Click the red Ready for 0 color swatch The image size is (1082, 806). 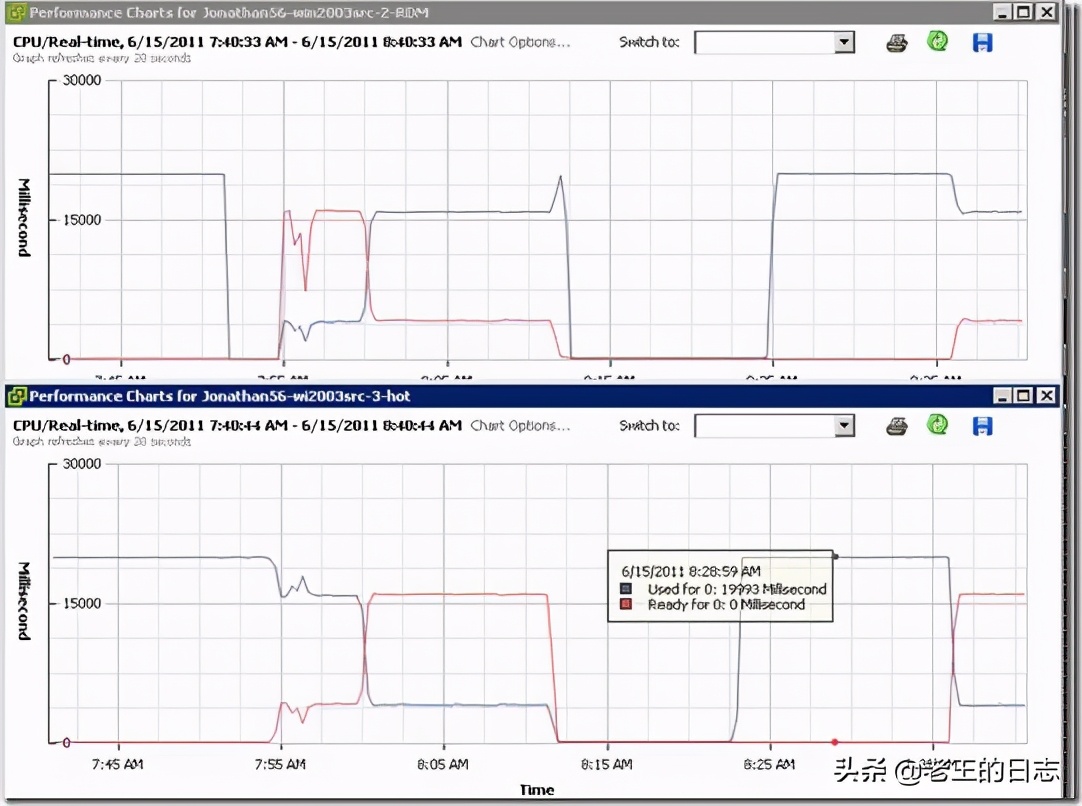[x=625, y=605]
